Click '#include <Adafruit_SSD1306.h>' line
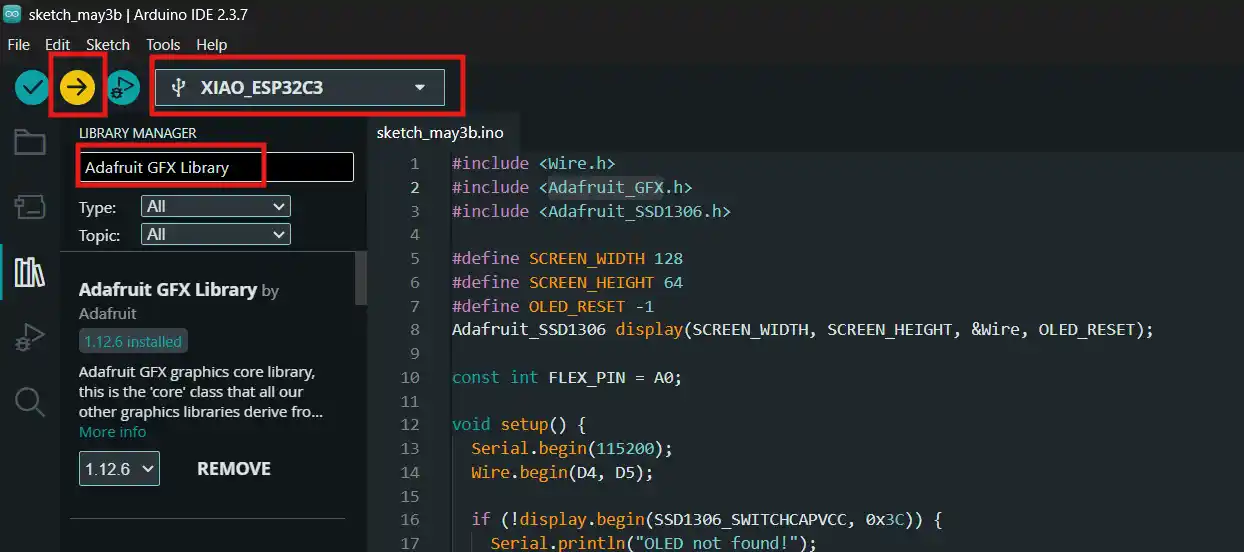 [591, 211]
